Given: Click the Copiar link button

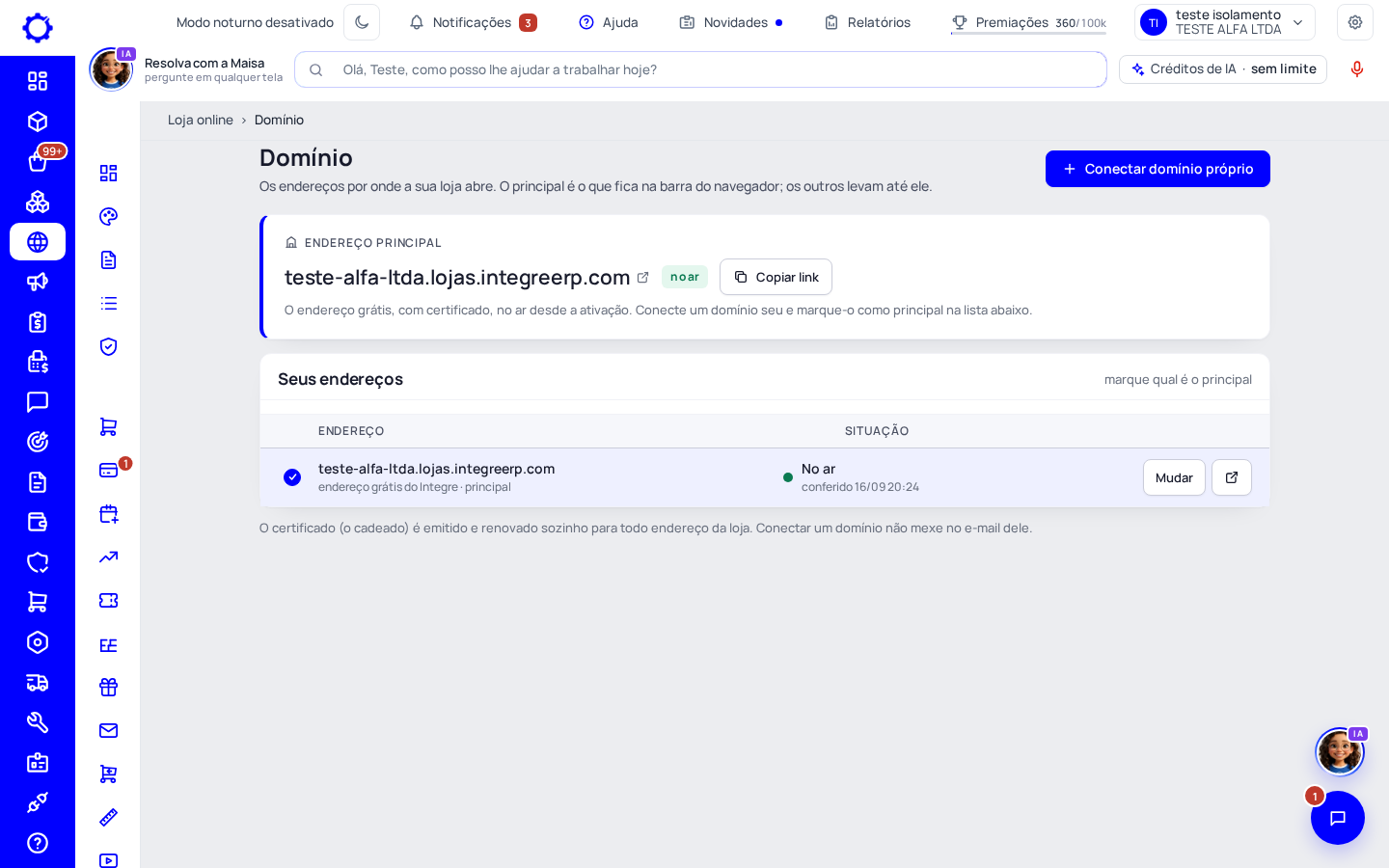Looking at the screenshot, I should point(776,277).
